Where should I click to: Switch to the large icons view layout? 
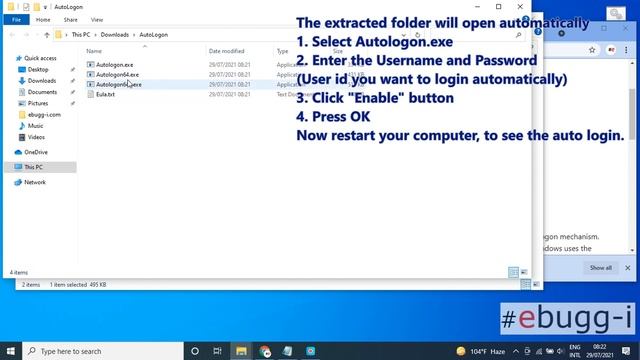point(524,272)
